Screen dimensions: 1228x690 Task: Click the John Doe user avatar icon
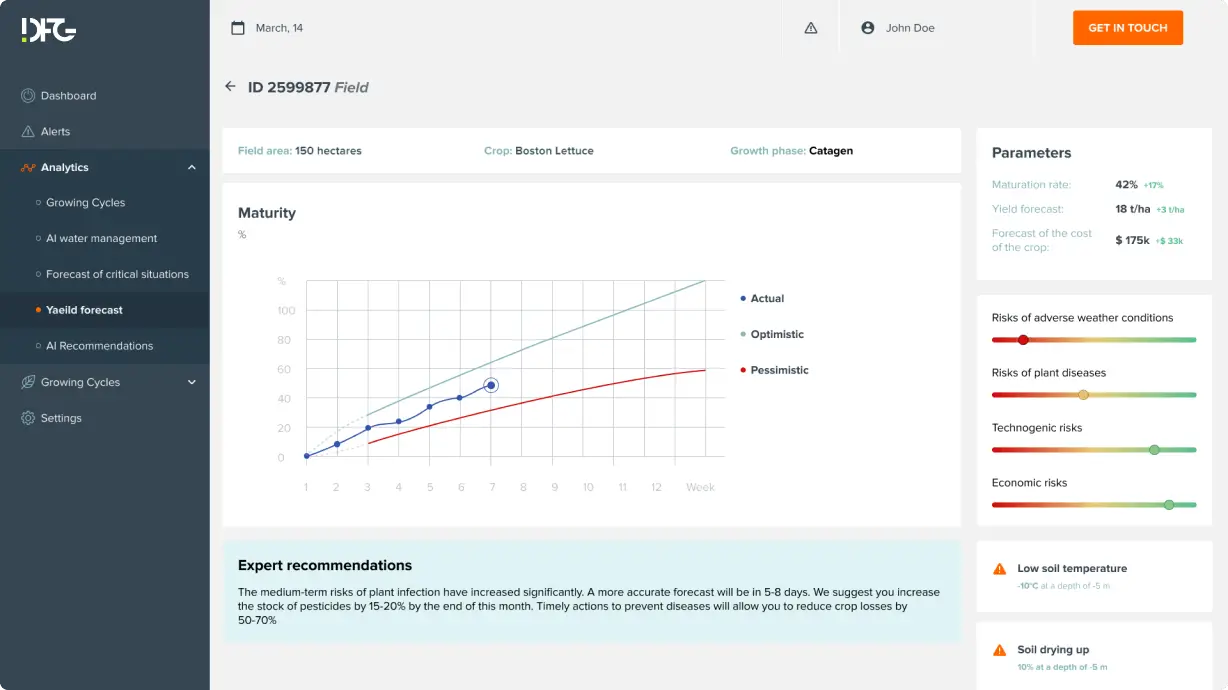click(x=868, y=28)
